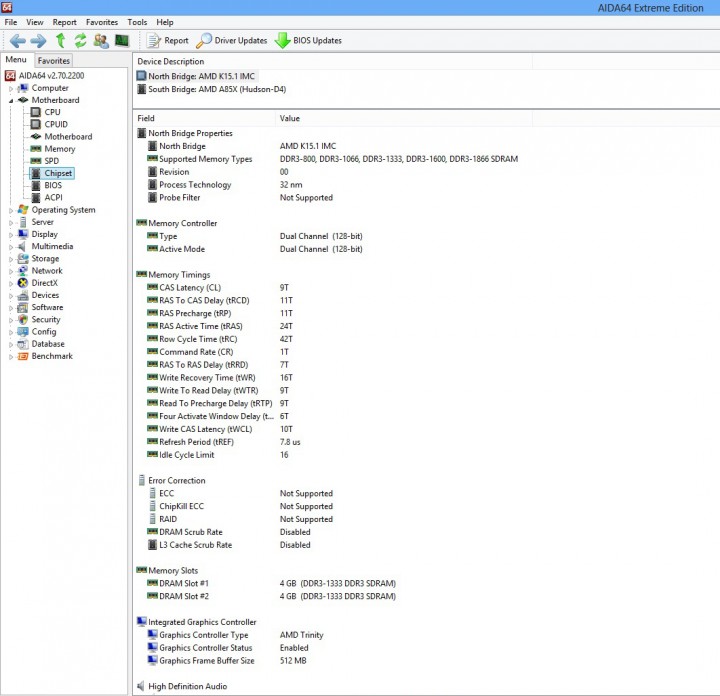
Task: Open the File menu
Action: pyautogui.click(x=11, y=22)
